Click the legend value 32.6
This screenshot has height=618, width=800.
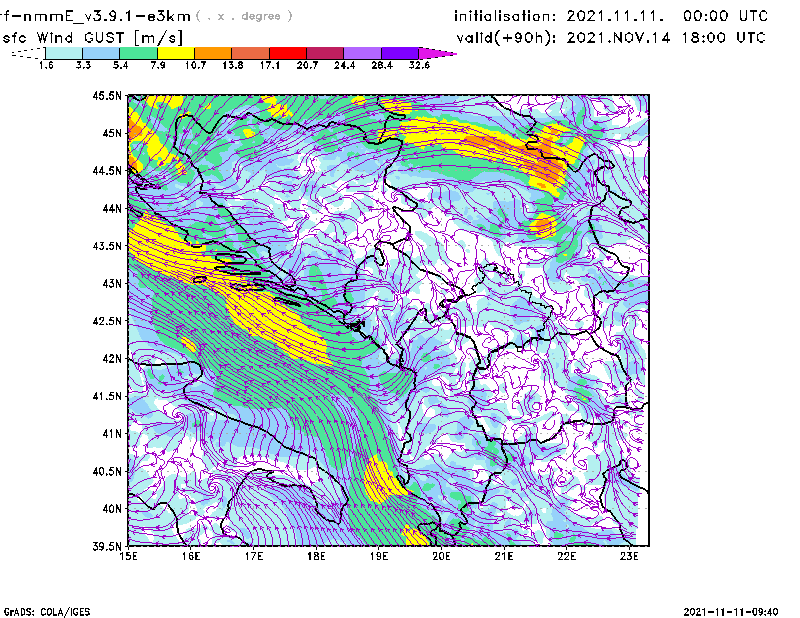[x=419, y=65]
